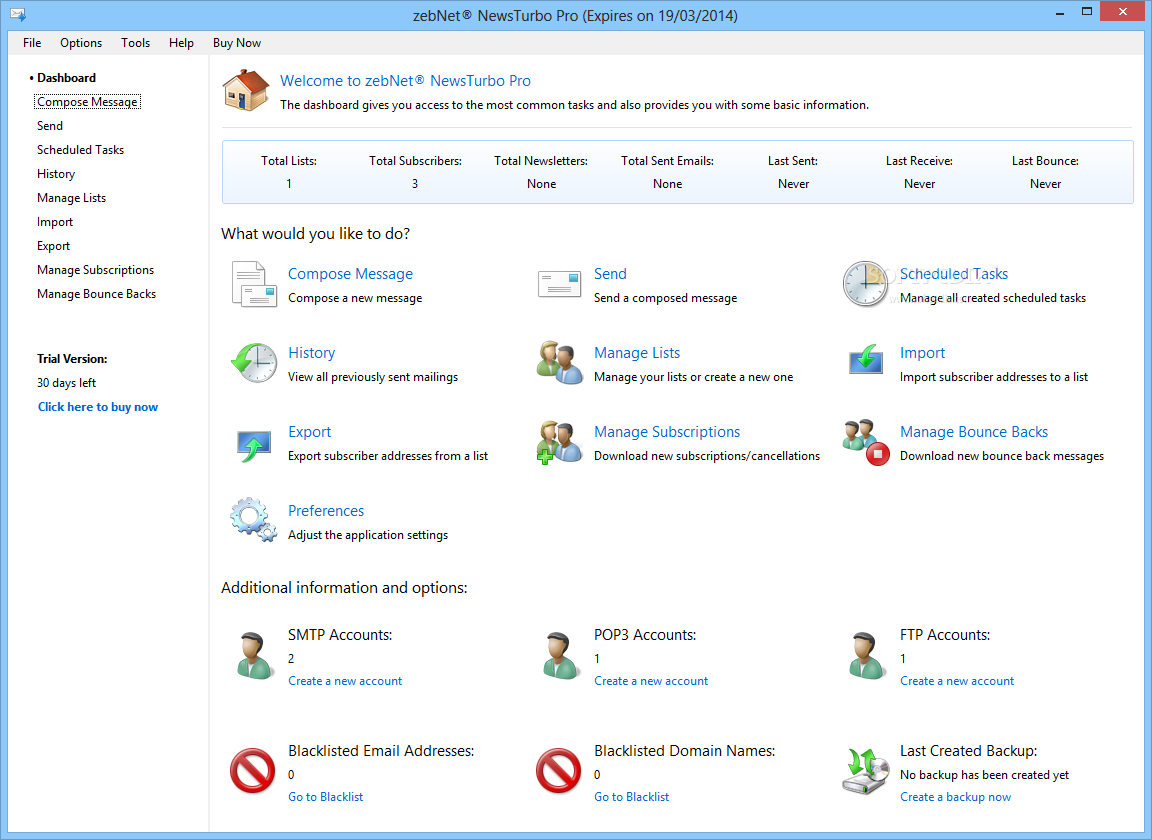
Task: Open the File menu
Action: pyautogui.click(x=32, y=43)
